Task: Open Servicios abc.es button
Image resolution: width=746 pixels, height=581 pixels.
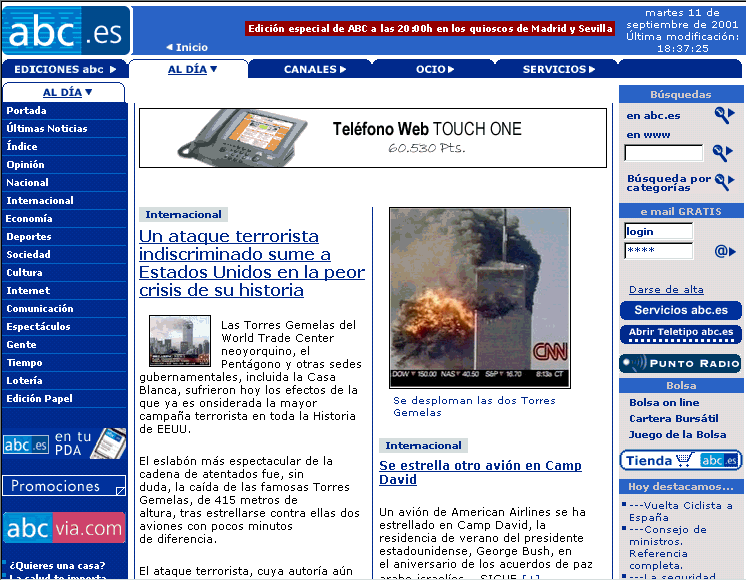Action: coord(680,310)
